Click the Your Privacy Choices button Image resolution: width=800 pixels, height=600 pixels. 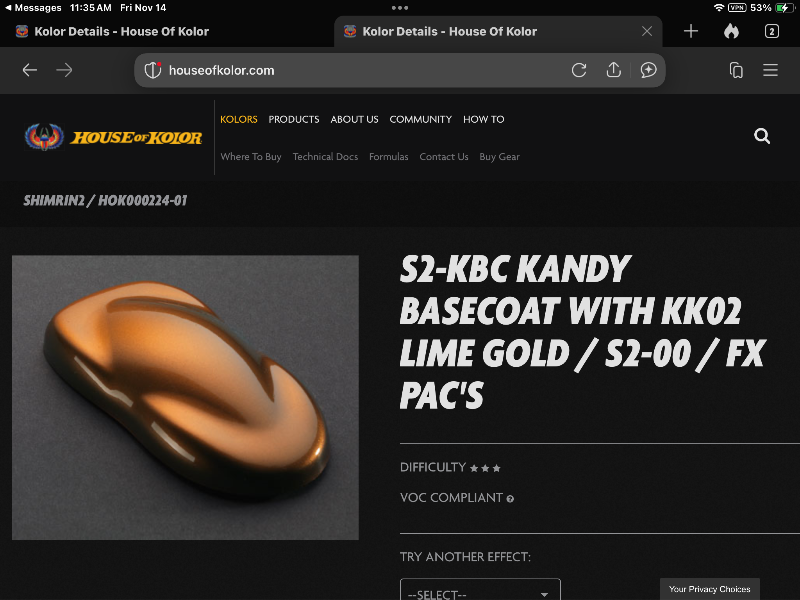710,589
